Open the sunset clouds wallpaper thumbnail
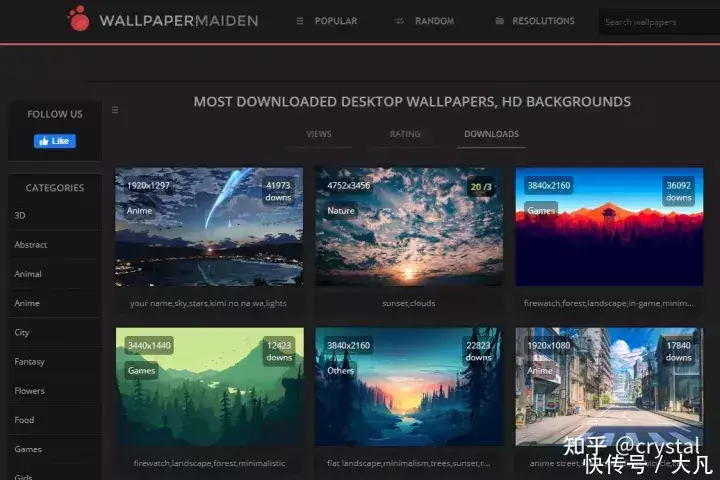Viewport: 720px width, 480px height. tap(409, 227)
